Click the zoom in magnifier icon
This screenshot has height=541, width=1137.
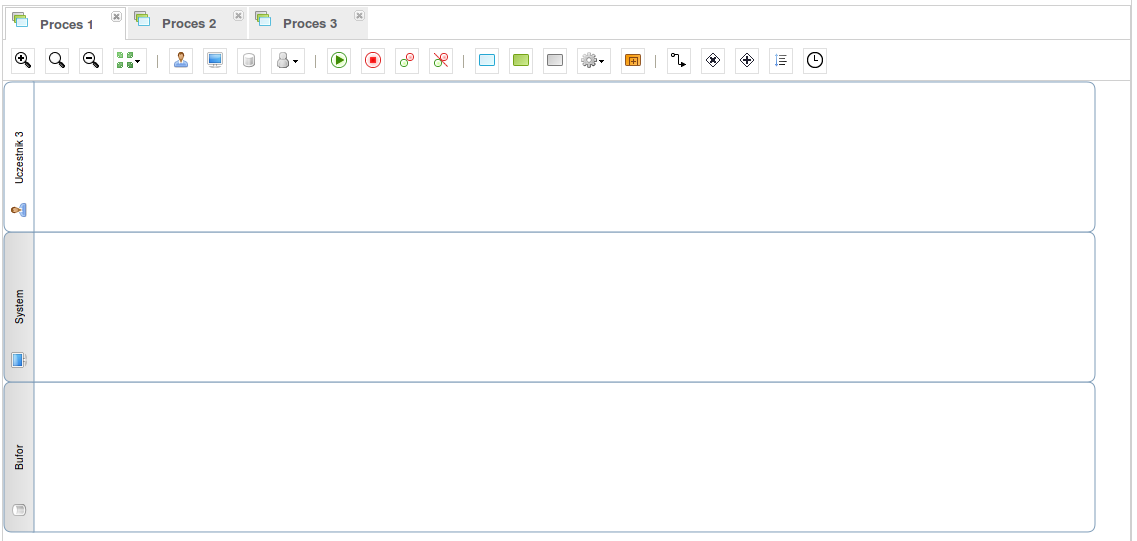tap(23, 61)
